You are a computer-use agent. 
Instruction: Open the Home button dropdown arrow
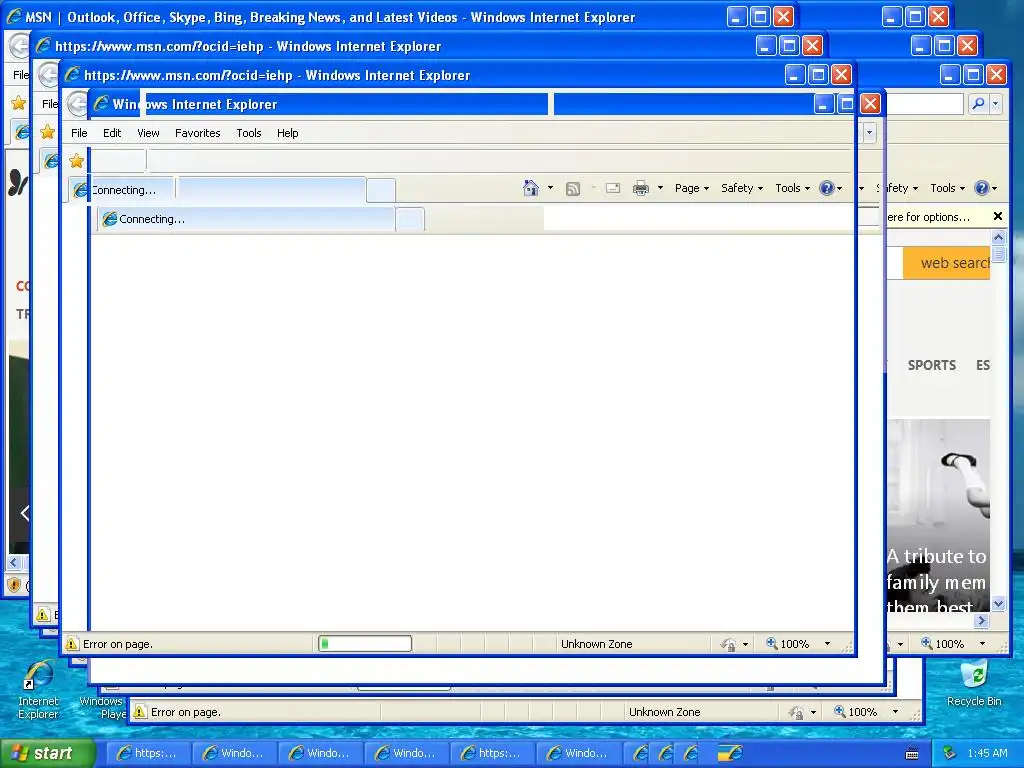click(551, 188)
